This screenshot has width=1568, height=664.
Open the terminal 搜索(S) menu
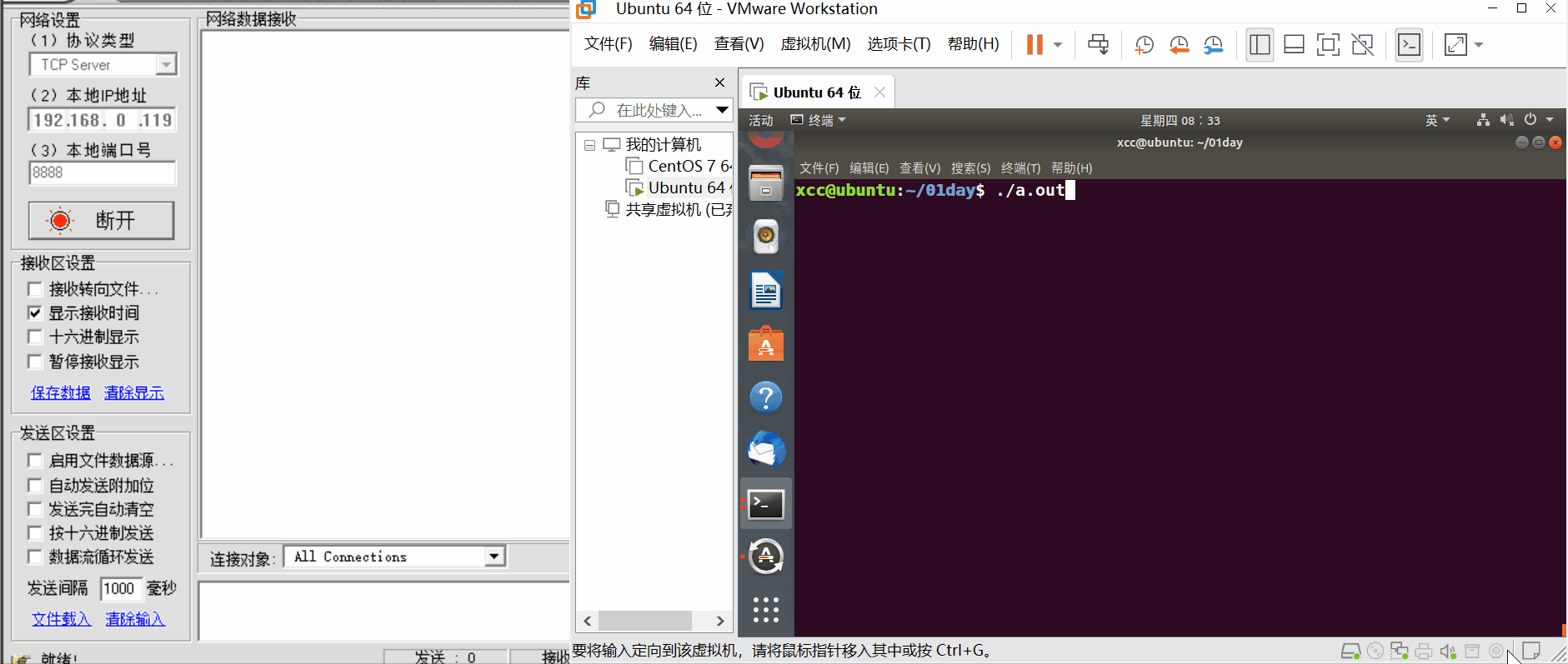[970, 168]
